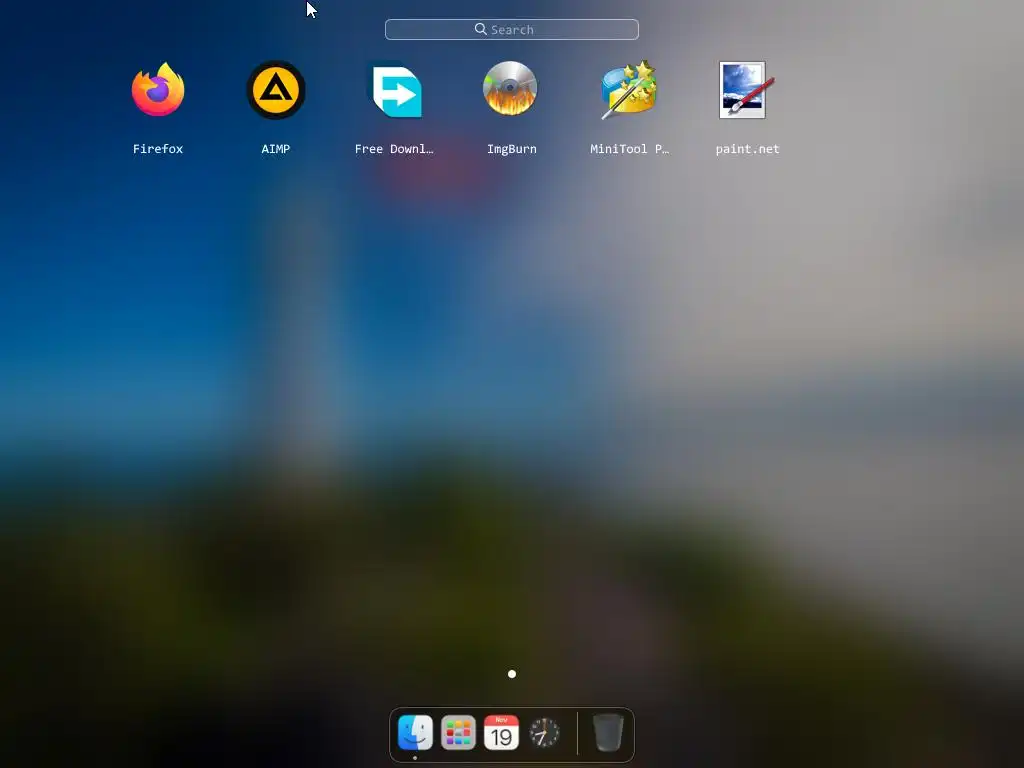Click the Search field at top
1024x768 pixels.
(x=512, y=29)
